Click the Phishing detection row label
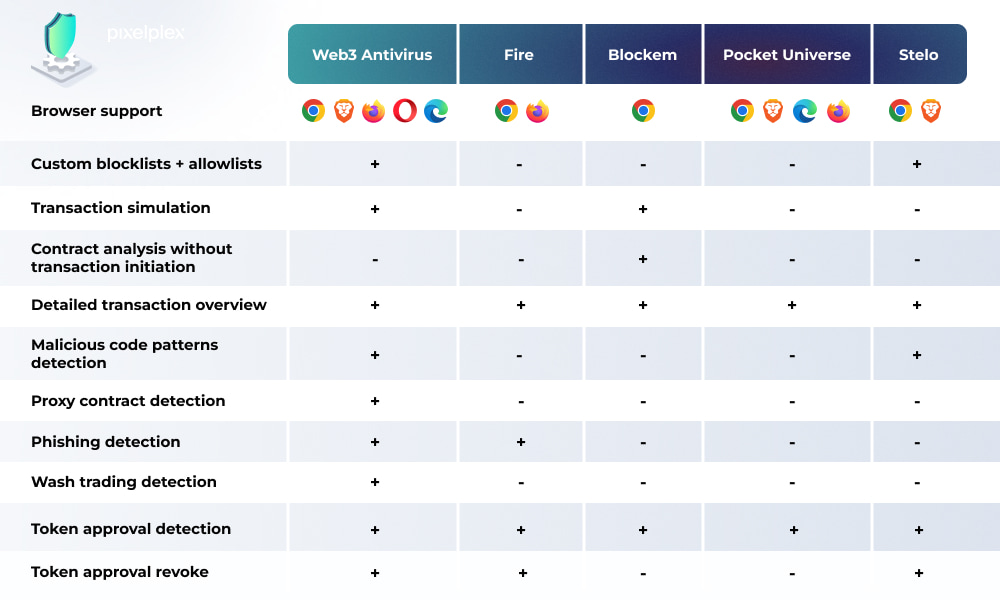 point(106,442)
